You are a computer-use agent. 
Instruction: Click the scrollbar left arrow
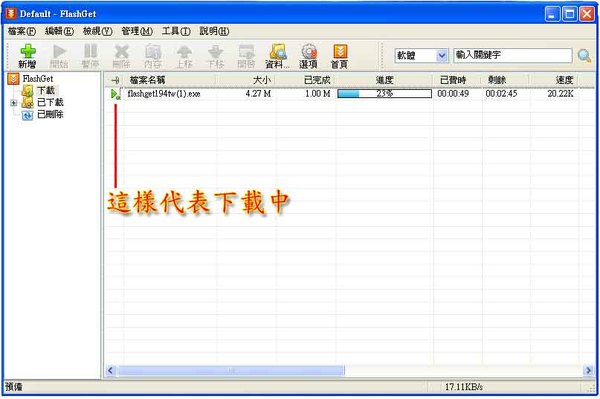111,370
